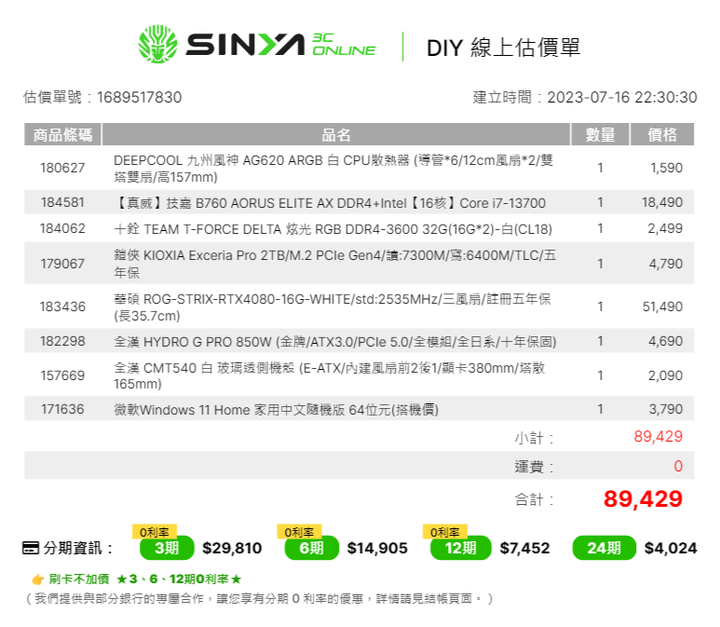Click the DEEPCOOL AG620 ARGB cooler name
The image size is (720, 627).
[x=333, y=169]
